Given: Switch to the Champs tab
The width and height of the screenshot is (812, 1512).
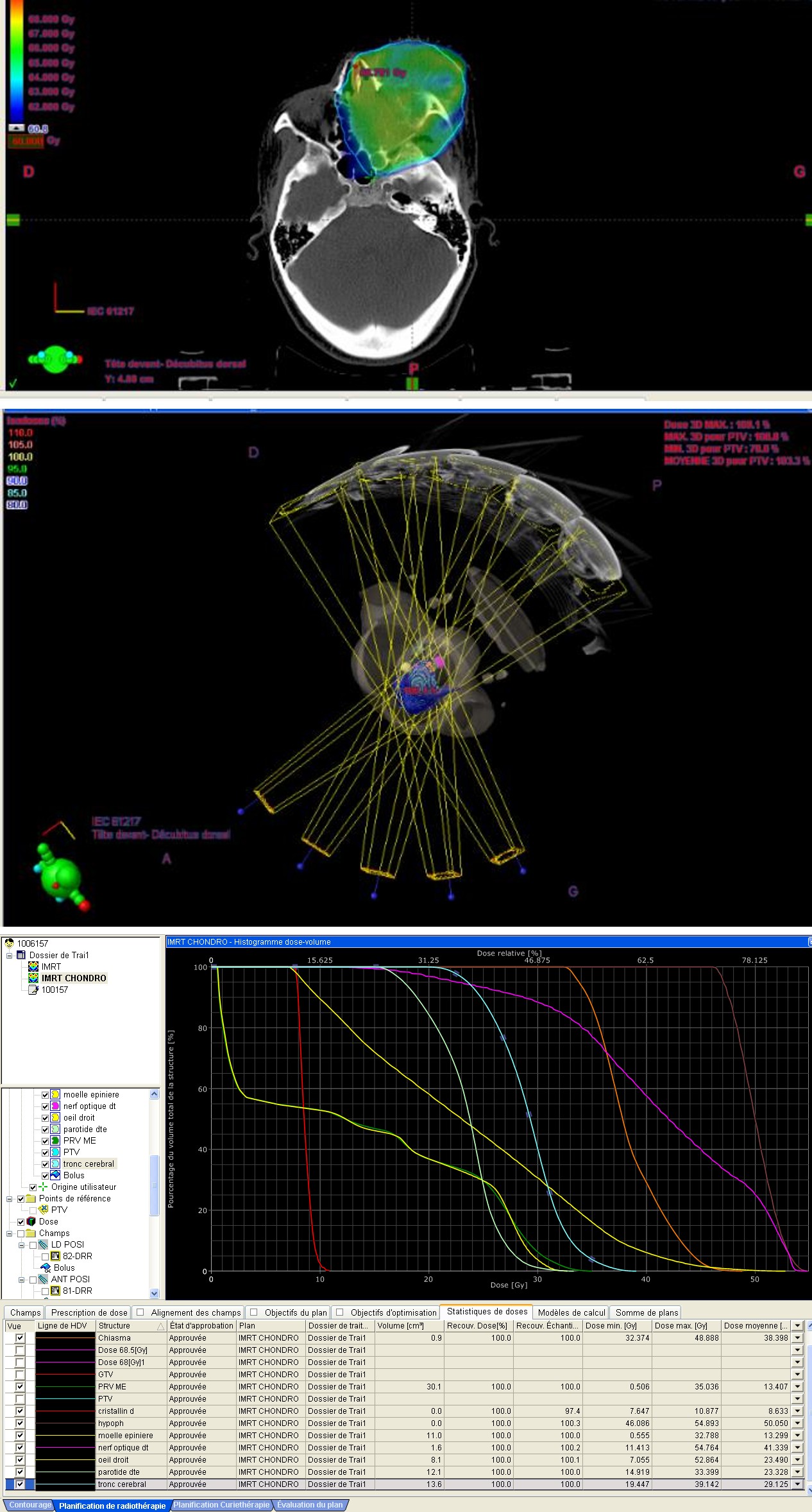Looking at the screenshot, I should tap(25, 1312).
